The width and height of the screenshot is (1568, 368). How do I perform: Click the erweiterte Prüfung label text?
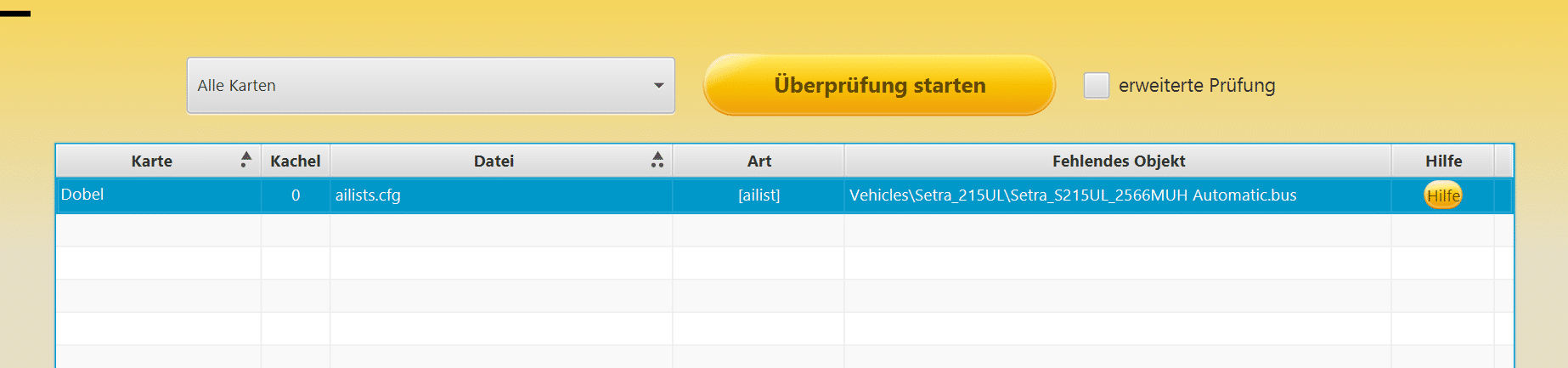[1197, 85]
